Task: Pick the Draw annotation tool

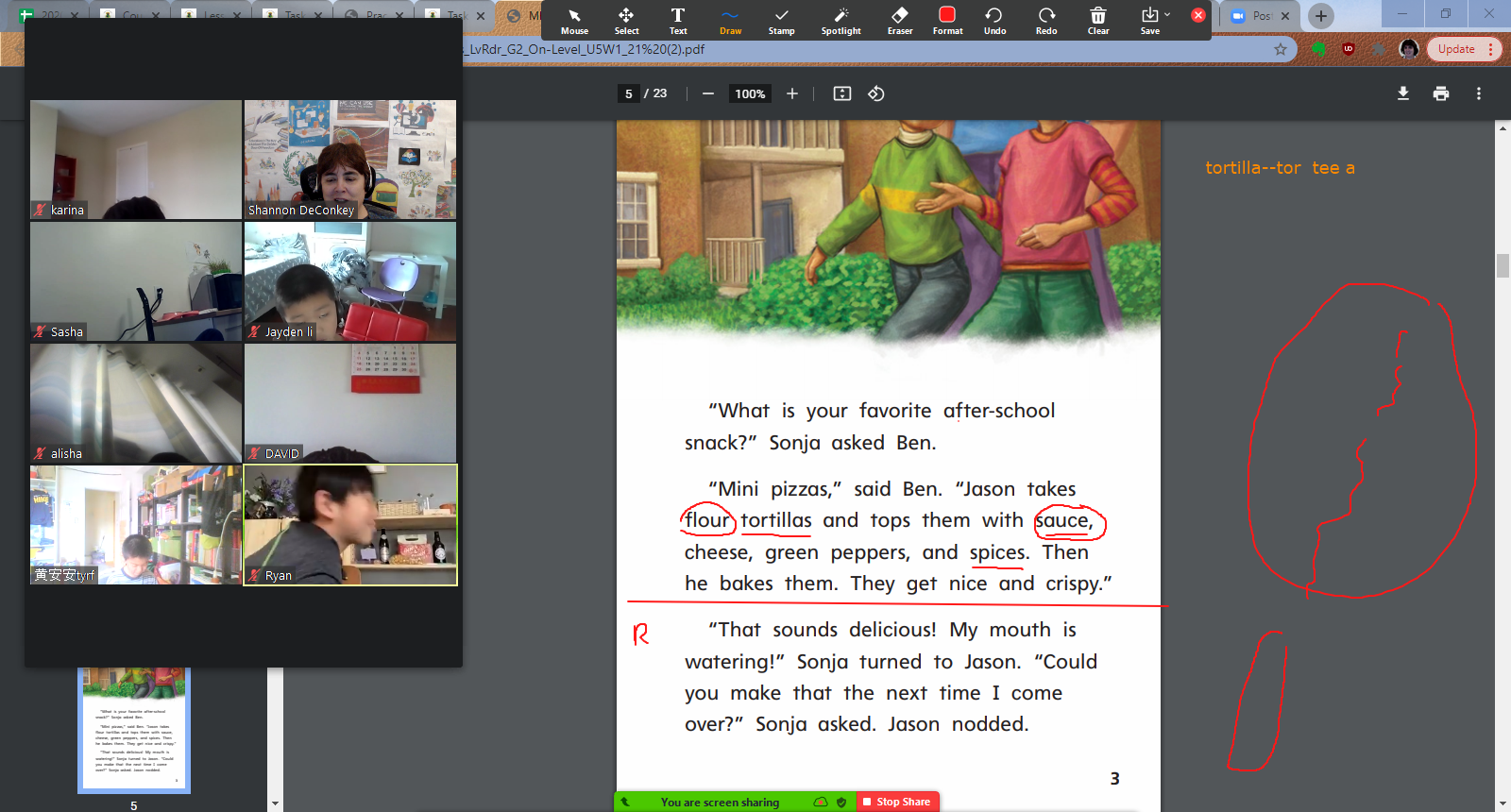Action: [x=730, y=21]
